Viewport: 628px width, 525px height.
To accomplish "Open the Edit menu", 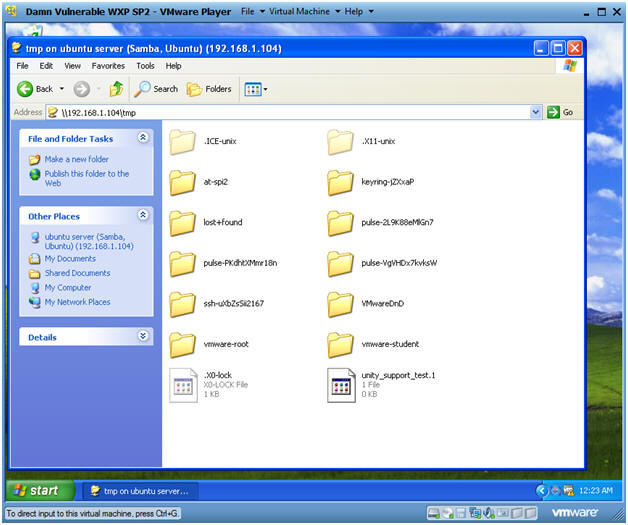I will tap(46, 66).
